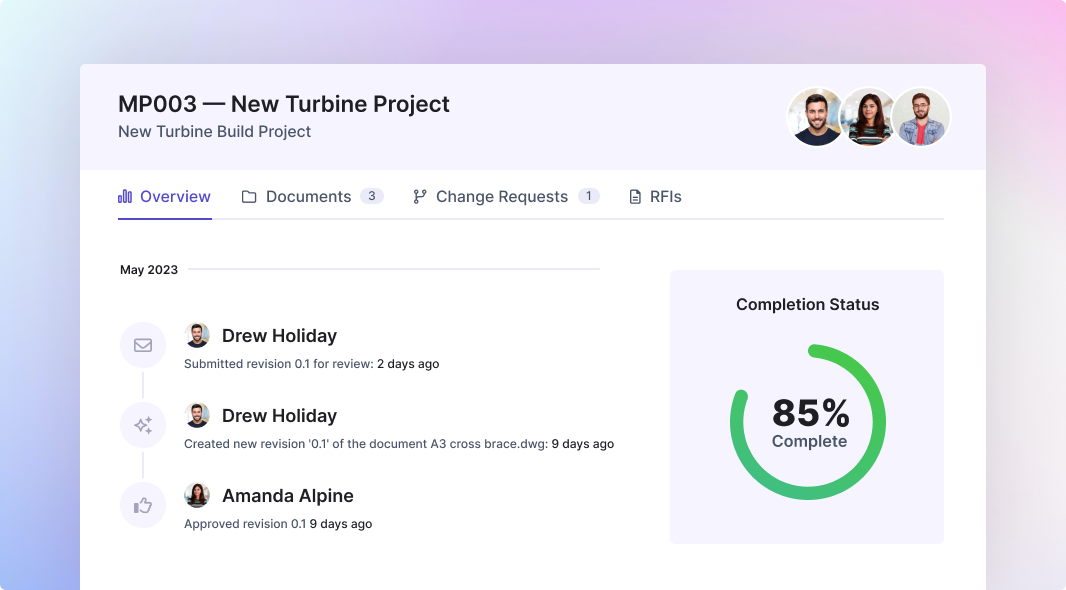Click the MP003 — New Turbine Project title

point(284,104)
